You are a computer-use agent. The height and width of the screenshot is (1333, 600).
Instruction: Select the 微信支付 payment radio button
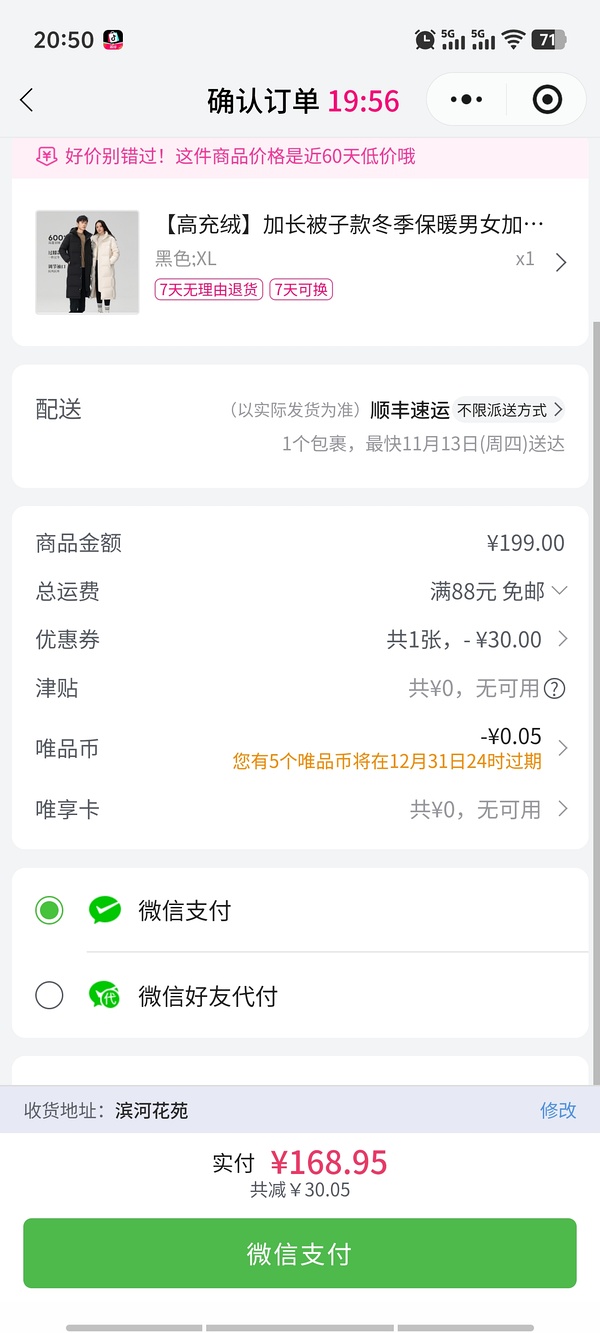tap(49, 911)
